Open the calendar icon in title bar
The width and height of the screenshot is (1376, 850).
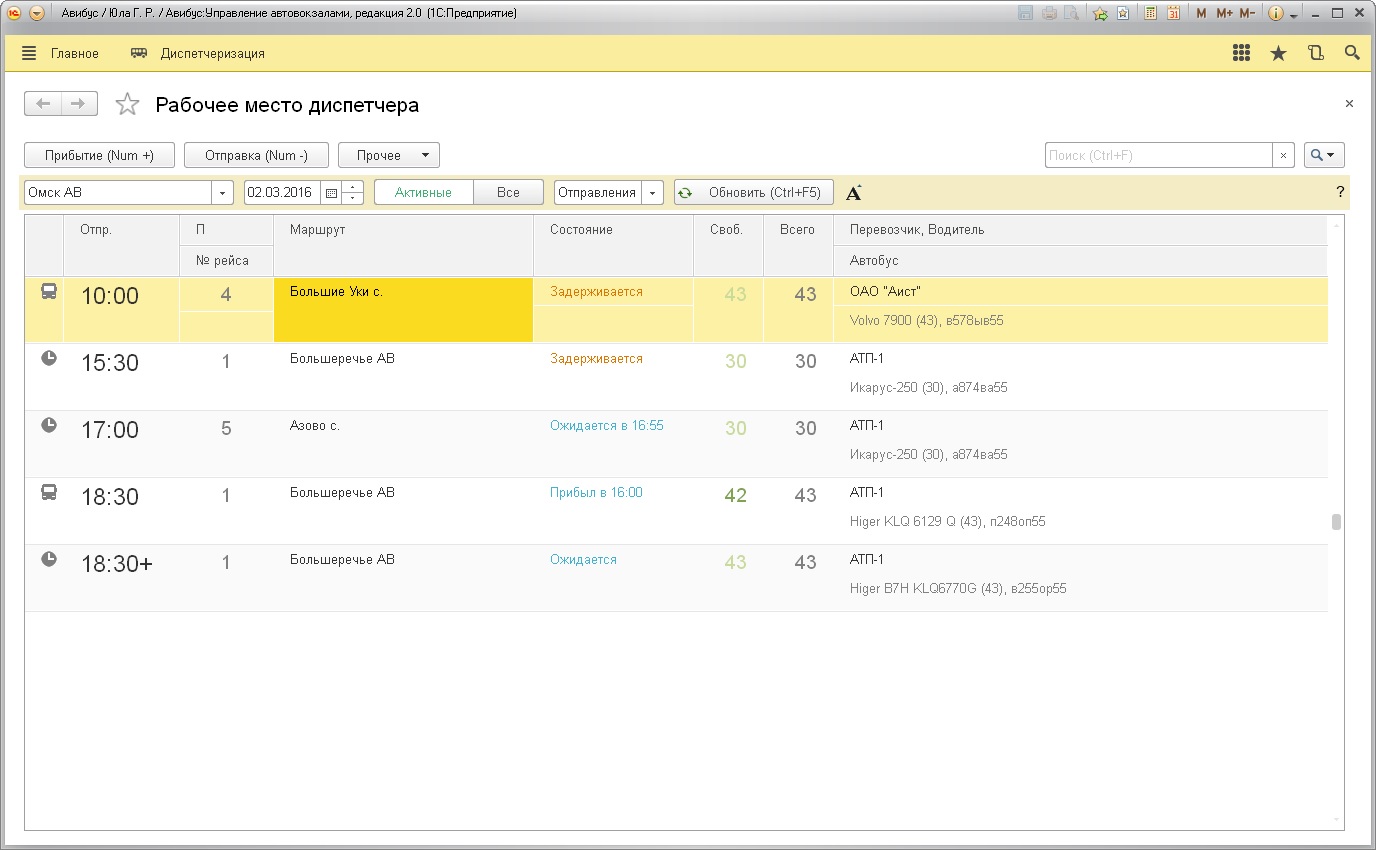point(1173,14)
